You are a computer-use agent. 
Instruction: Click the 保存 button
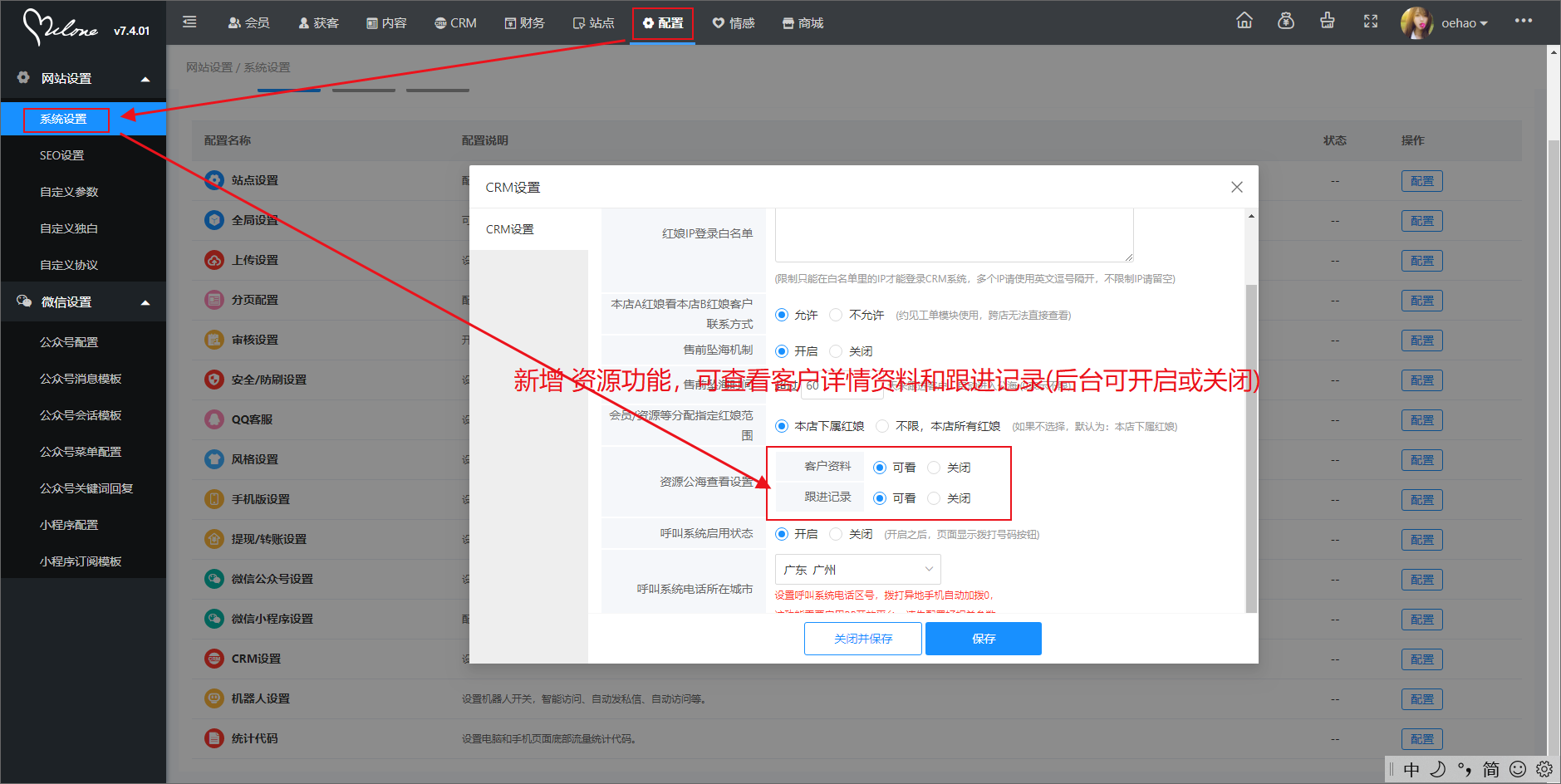[984, 639]
